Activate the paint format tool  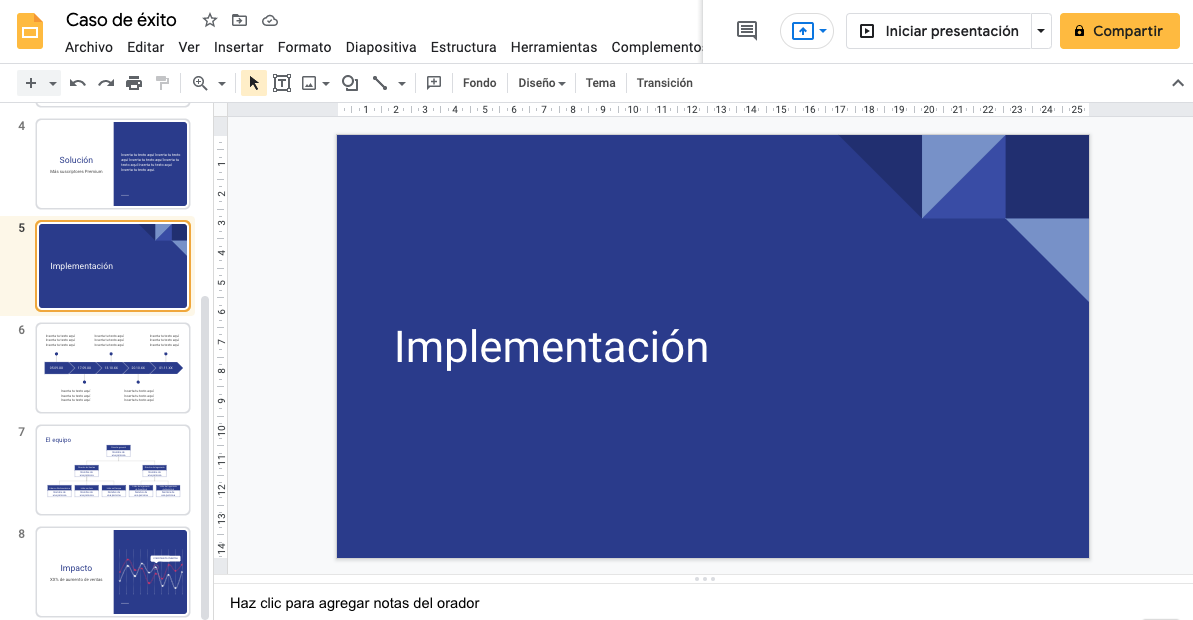click(162, 83)
